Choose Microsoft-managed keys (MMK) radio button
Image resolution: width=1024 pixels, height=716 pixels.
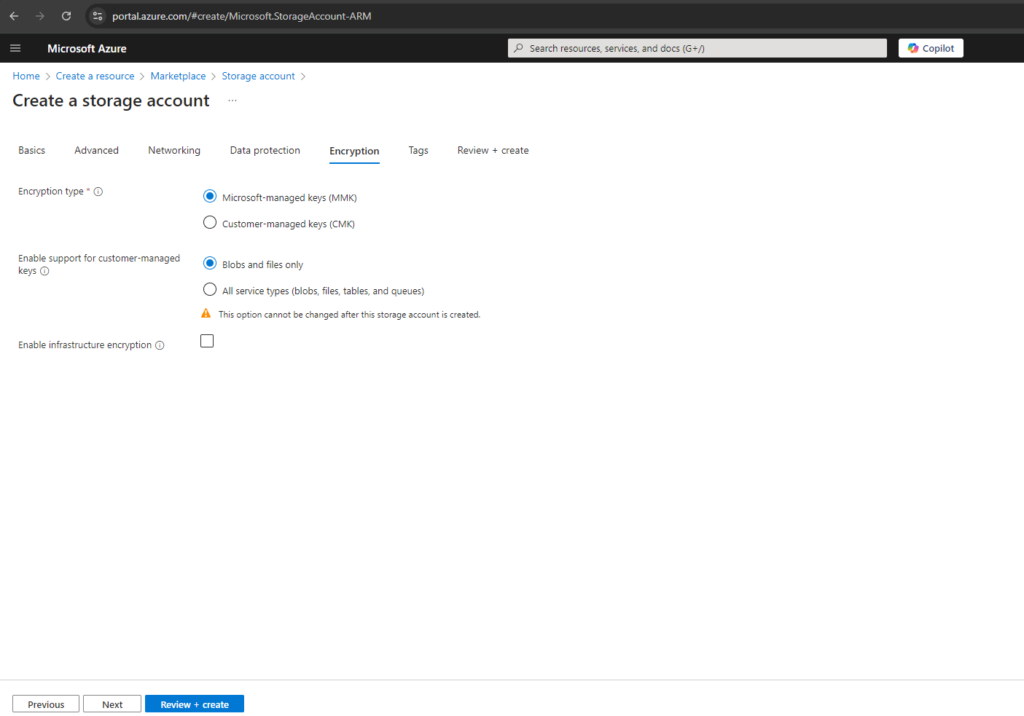point(210,196)
